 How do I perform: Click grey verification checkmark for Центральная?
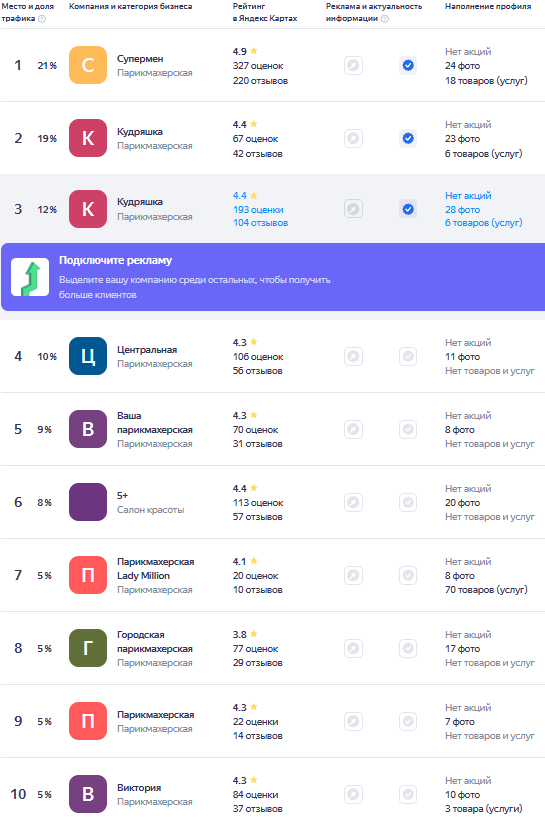(408, 356)
